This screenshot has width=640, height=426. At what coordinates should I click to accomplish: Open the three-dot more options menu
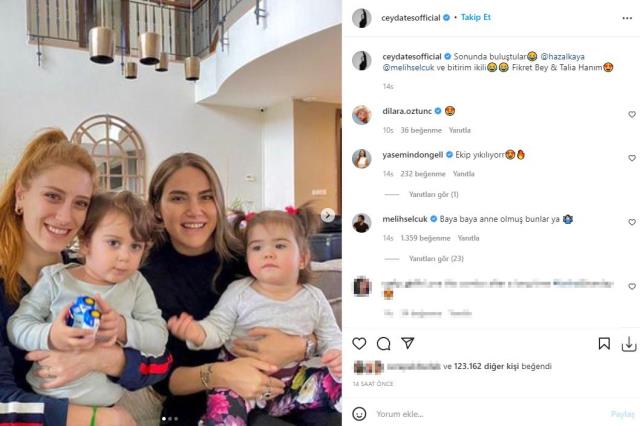(x=627, y=18)
